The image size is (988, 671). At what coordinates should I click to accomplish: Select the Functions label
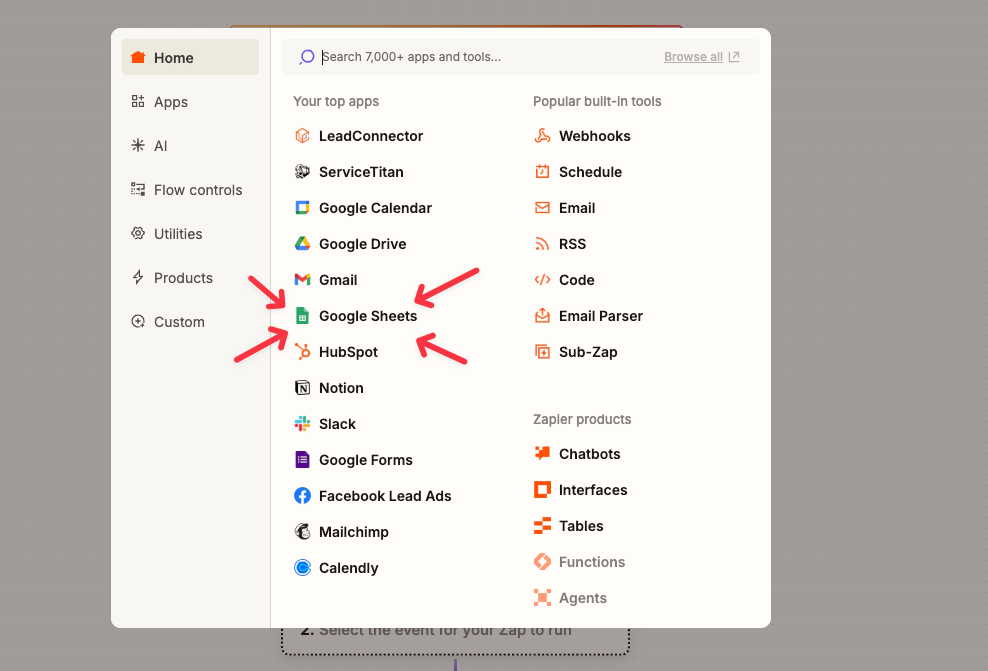pos(592,562)
